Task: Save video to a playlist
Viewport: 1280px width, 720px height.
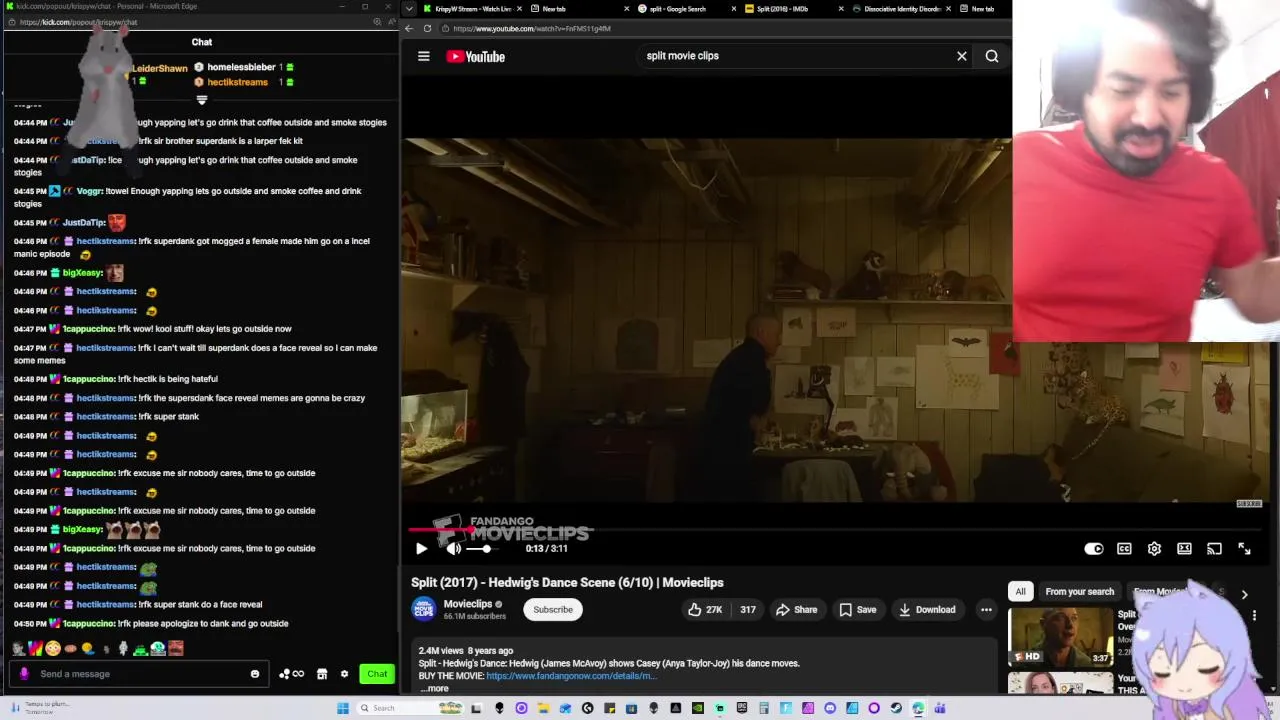Action: [x=858, y=609]
